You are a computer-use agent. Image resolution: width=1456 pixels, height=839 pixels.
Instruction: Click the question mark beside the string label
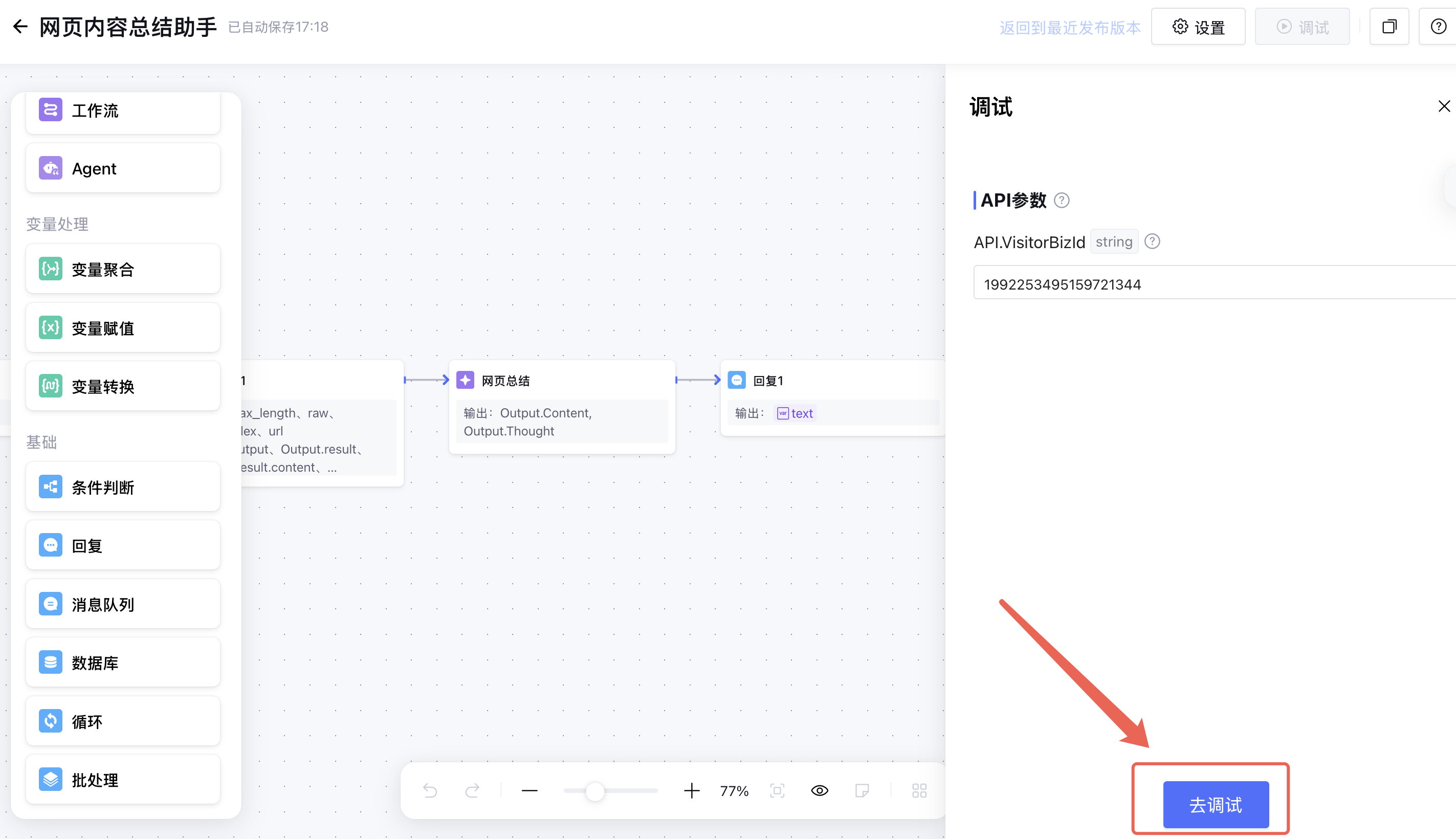pyautogui.click(x=1152, y=241)
